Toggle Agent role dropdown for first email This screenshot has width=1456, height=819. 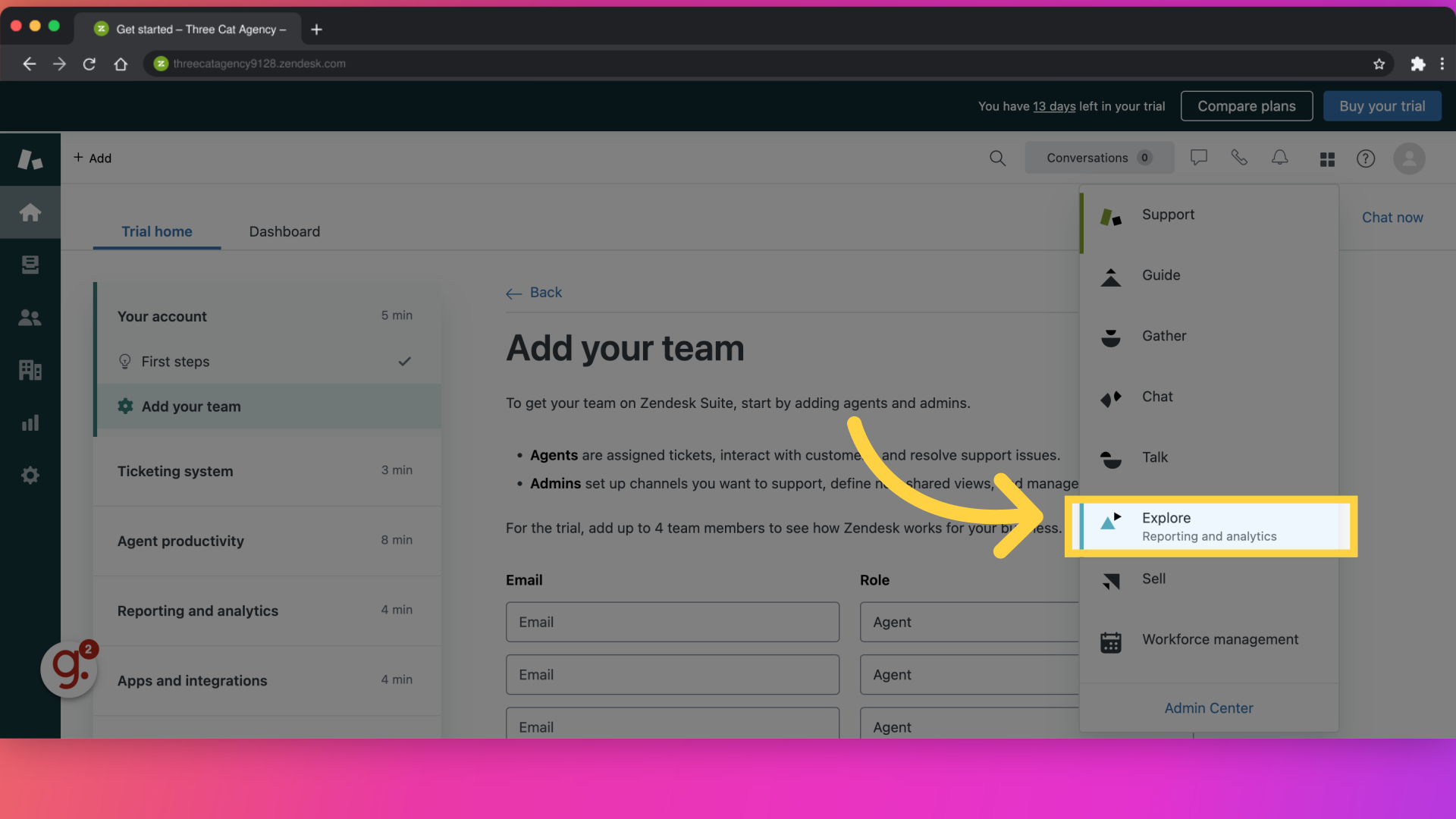coord(967,621)
